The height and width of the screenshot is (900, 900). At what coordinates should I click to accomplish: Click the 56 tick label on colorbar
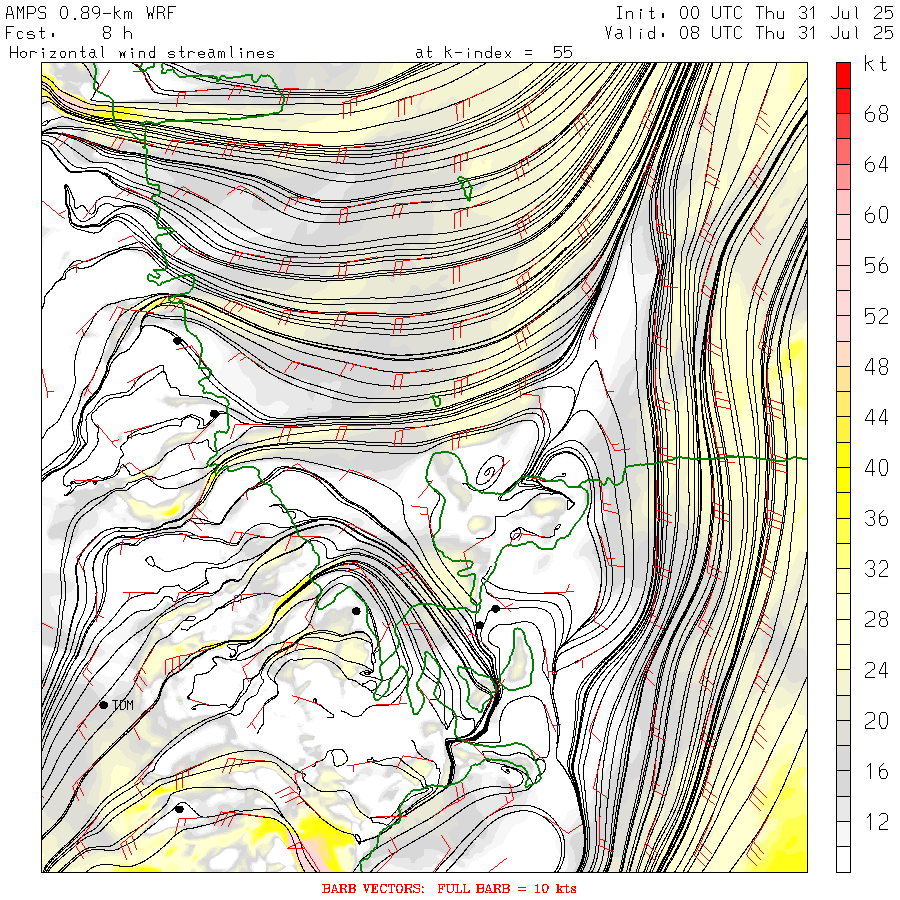pos(876,266)
